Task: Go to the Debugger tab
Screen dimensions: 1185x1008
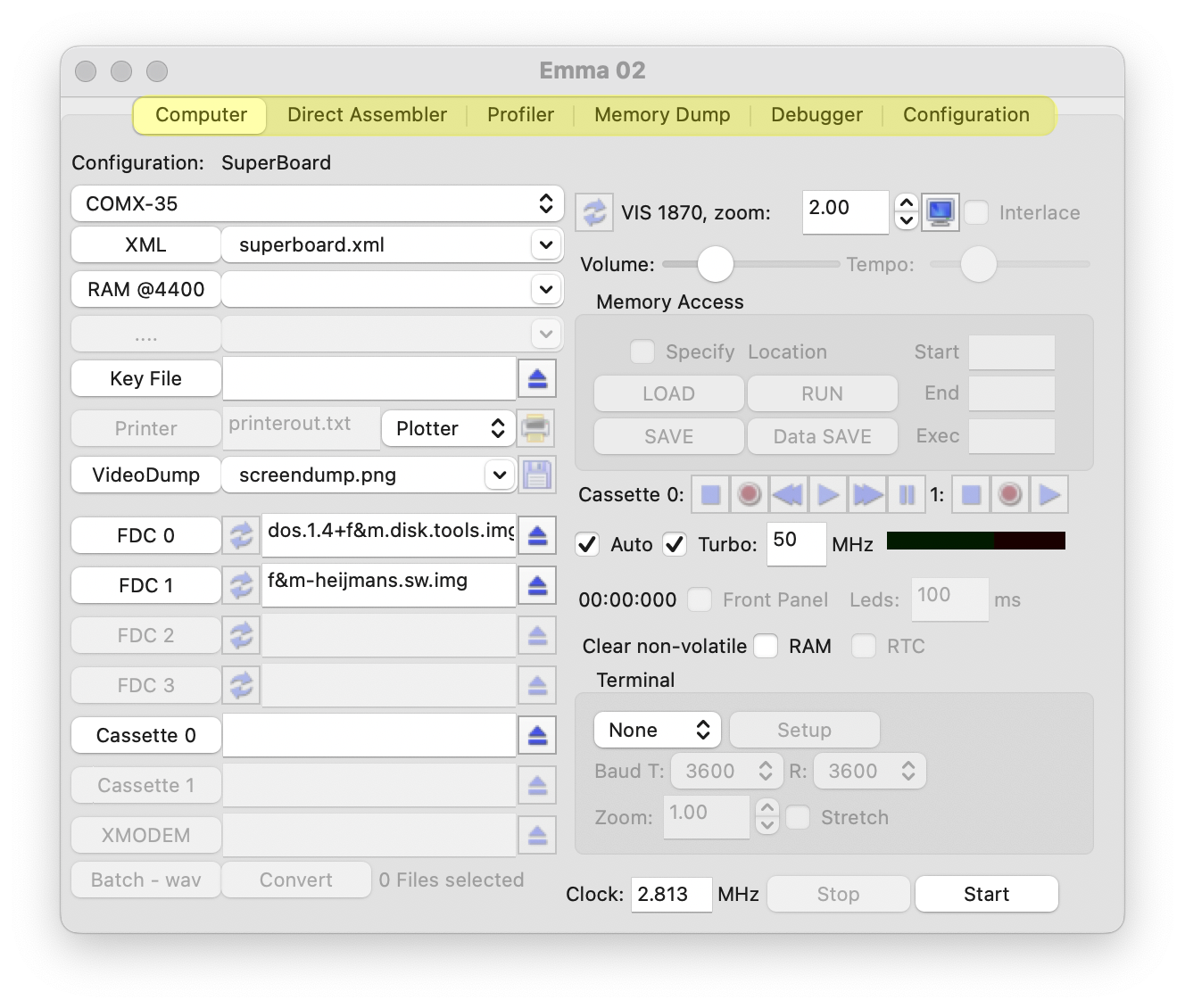Action: [x=816, y=115]
